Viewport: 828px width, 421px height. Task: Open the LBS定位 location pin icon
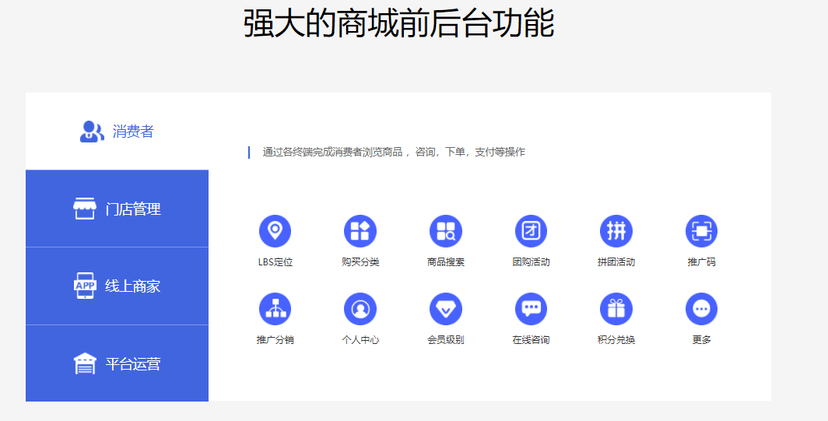[x=275, y=231]
